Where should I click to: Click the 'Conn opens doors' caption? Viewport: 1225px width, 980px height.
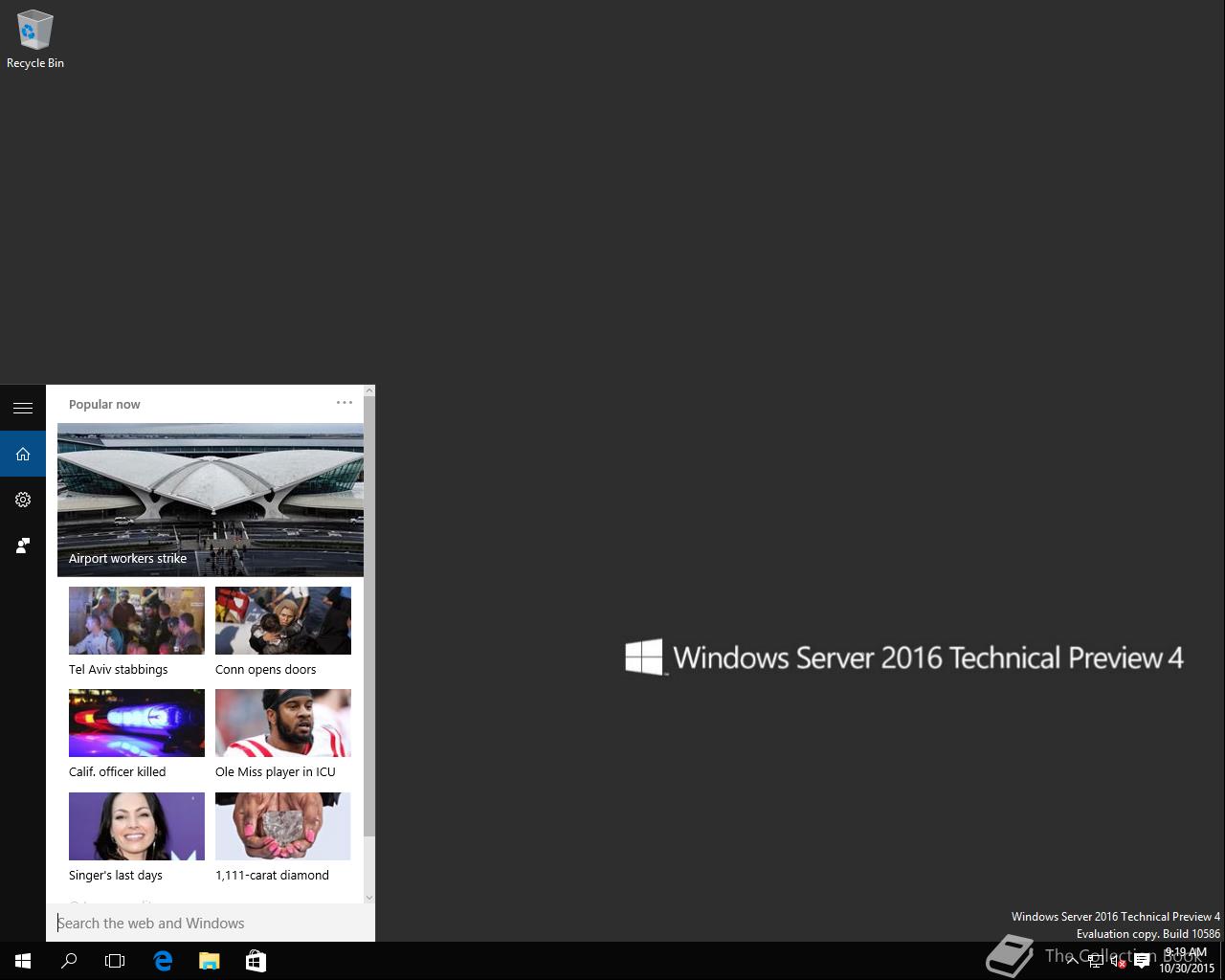[265, 669]
